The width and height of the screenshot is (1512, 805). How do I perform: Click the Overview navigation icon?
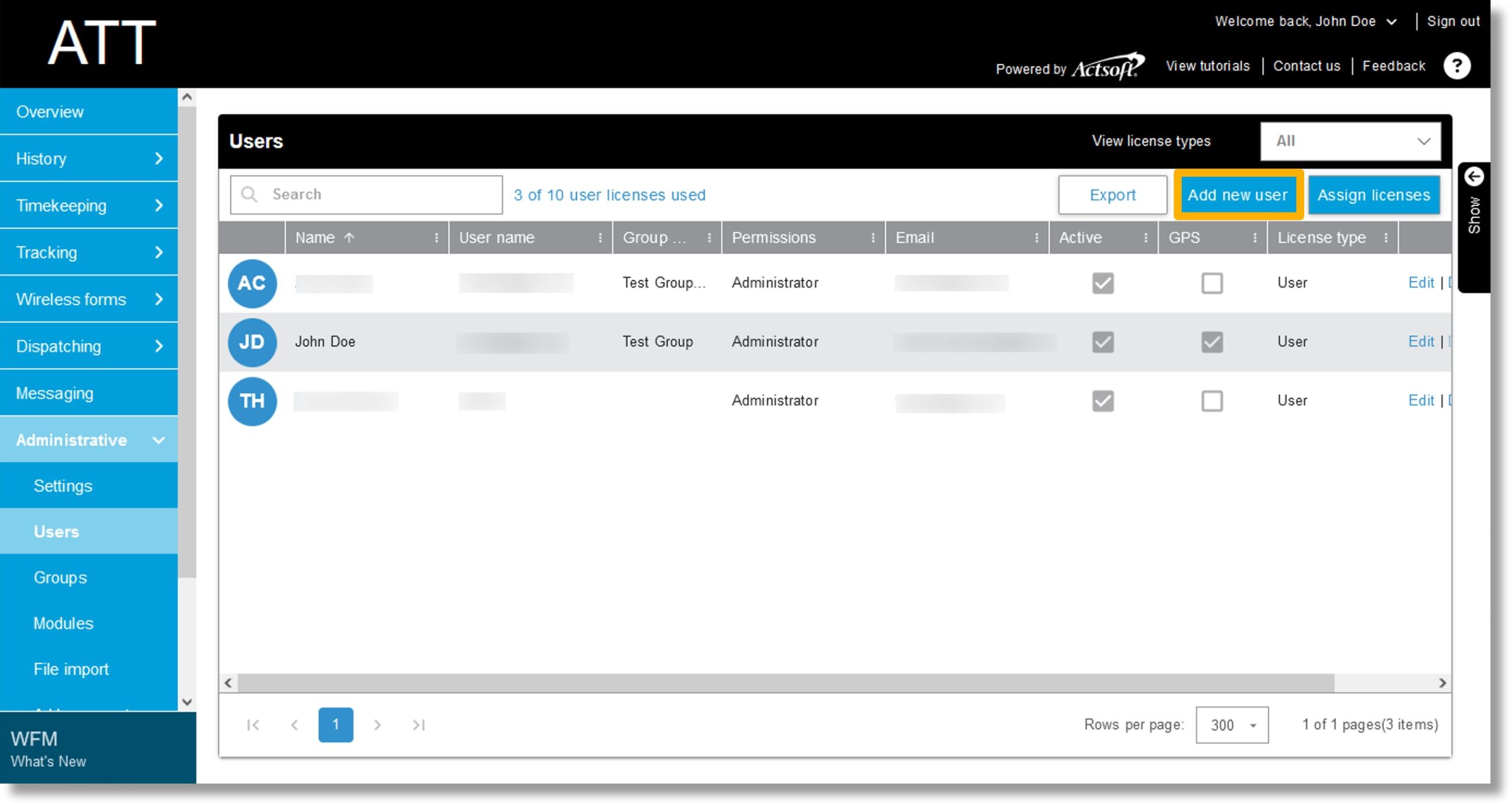[x=89, y=111]
